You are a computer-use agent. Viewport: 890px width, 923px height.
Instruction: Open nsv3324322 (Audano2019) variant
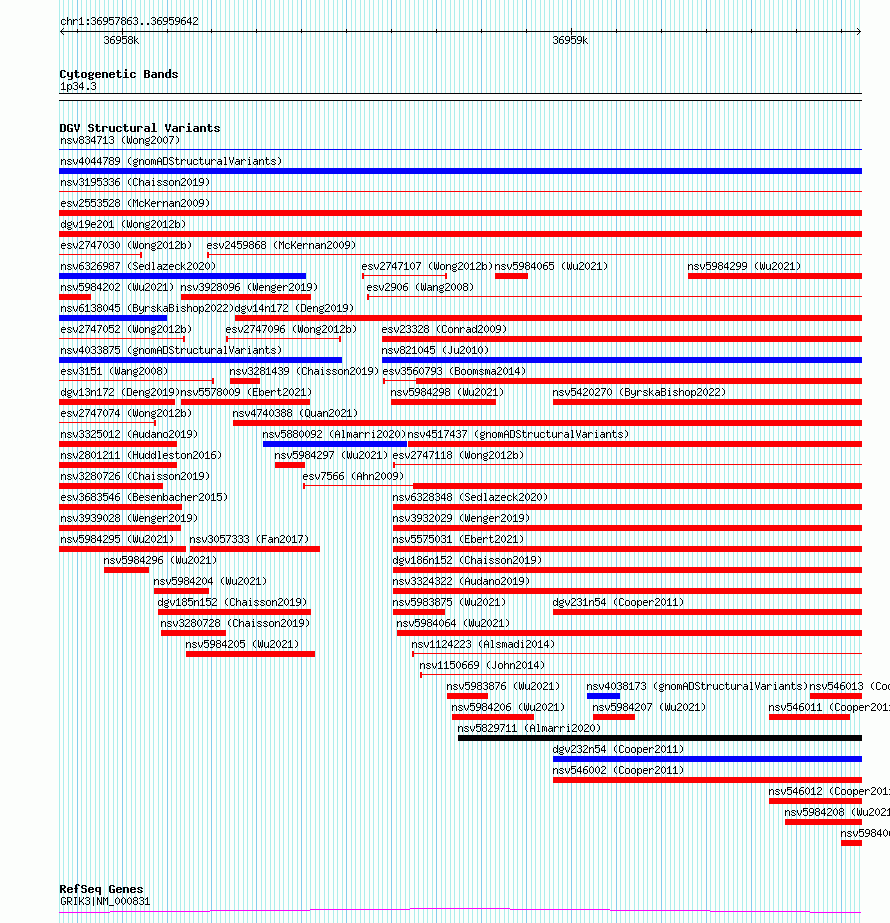click(461, 582)
